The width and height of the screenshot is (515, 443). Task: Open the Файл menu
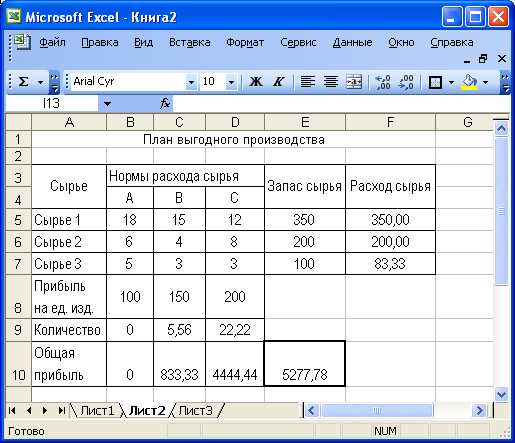coord(52,43)
